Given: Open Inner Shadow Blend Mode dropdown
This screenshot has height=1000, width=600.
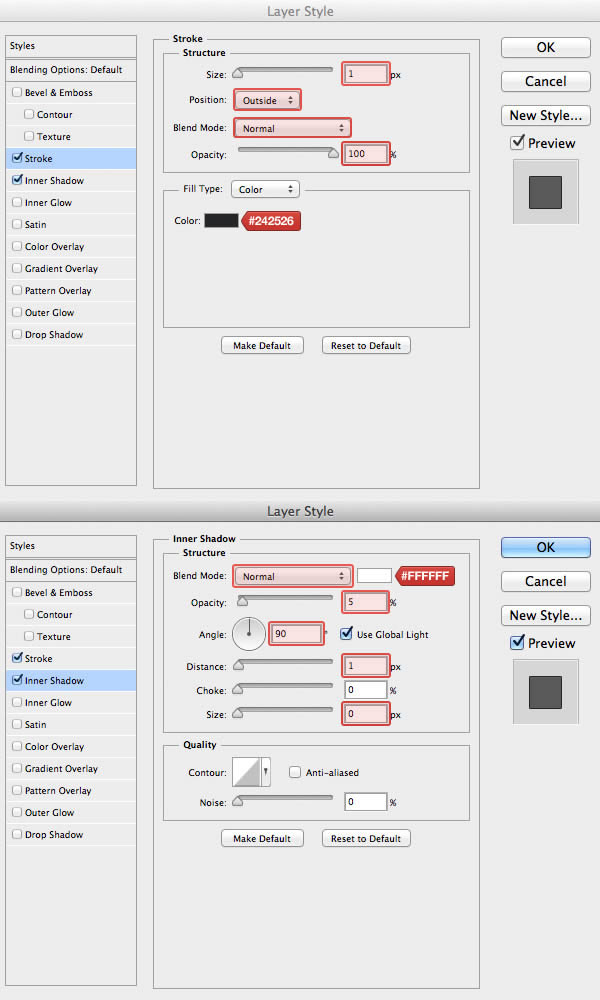Looking at the screenshot, I should tap(292, 576).
